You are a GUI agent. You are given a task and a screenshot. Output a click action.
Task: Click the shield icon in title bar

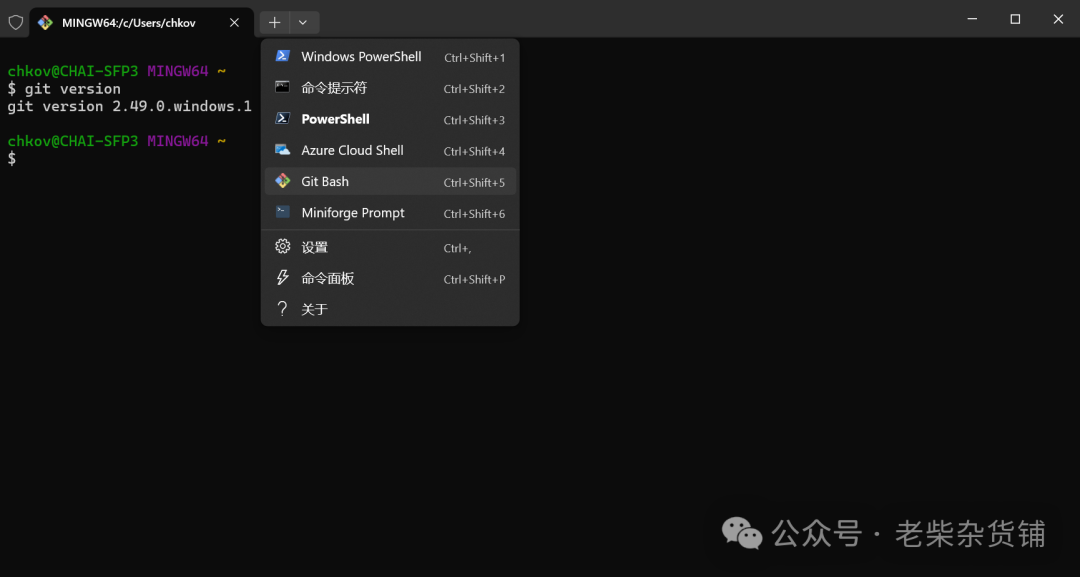tap(15, 22)
